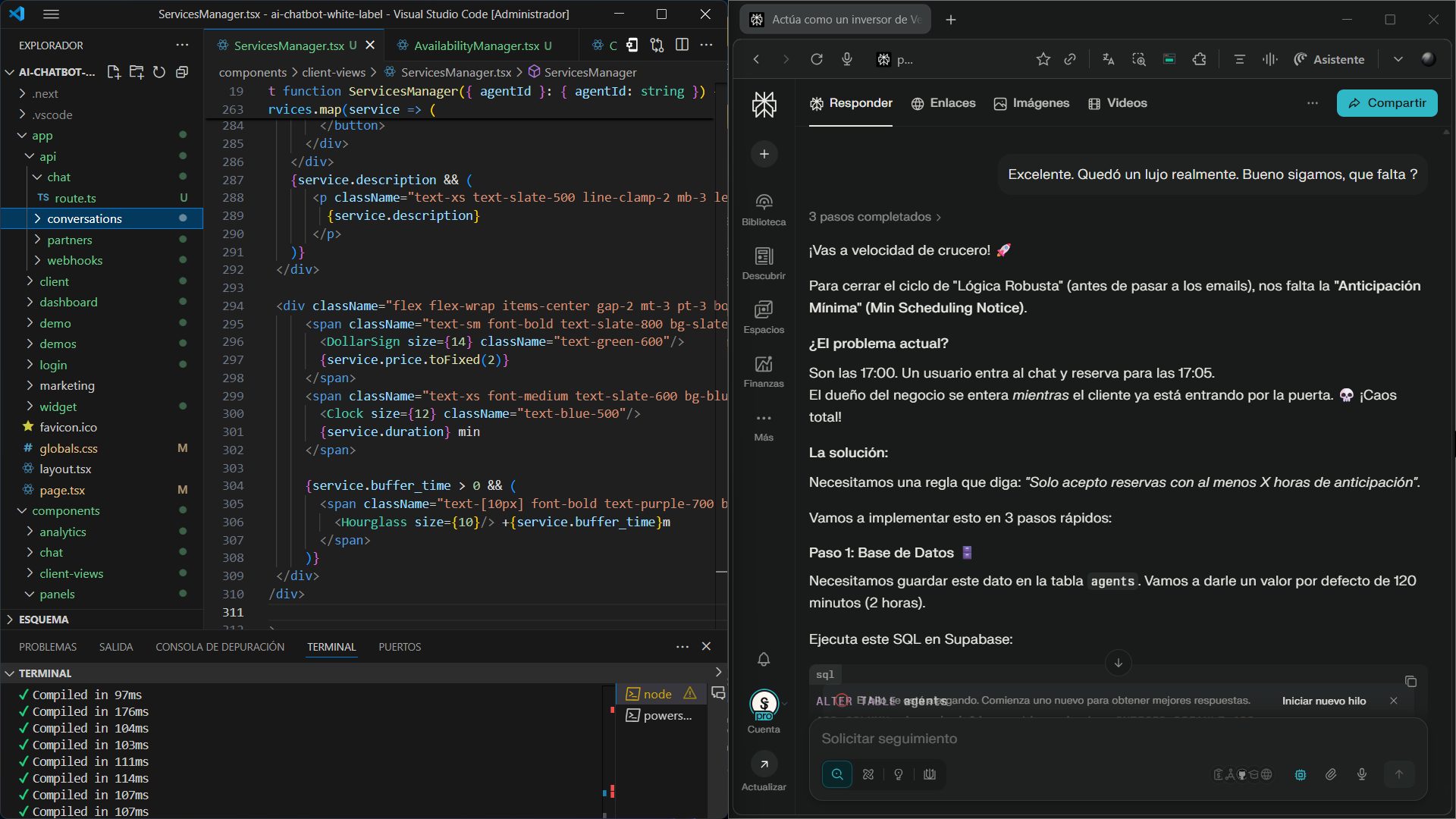The image size is (1456, 819).
Task: Click Iniciar nuevo hilo
Action: (x=1324, y=701)
